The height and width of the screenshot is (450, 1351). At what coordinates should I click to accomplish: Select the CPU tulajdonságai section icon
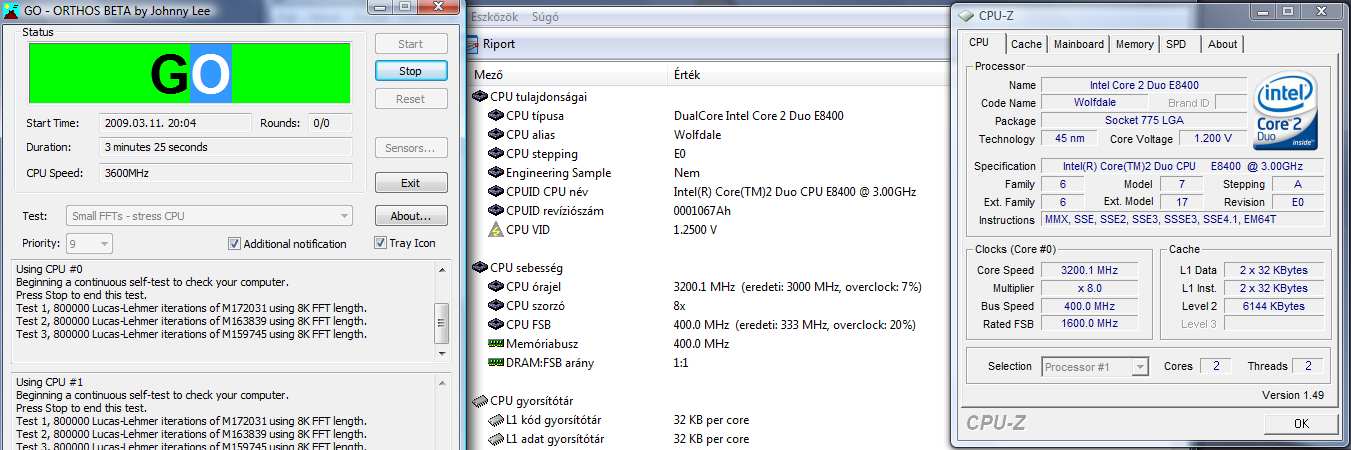[479, 97]
